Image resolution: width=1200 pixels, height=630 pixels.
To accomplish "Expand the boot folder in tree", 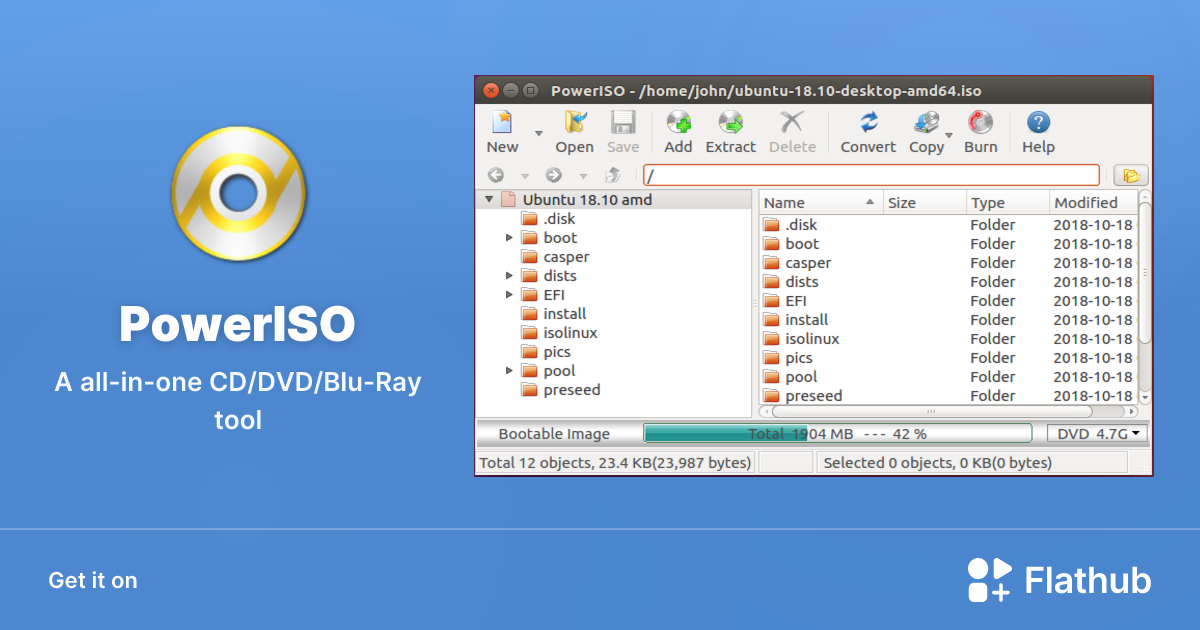I will click(x=509, y=238).
